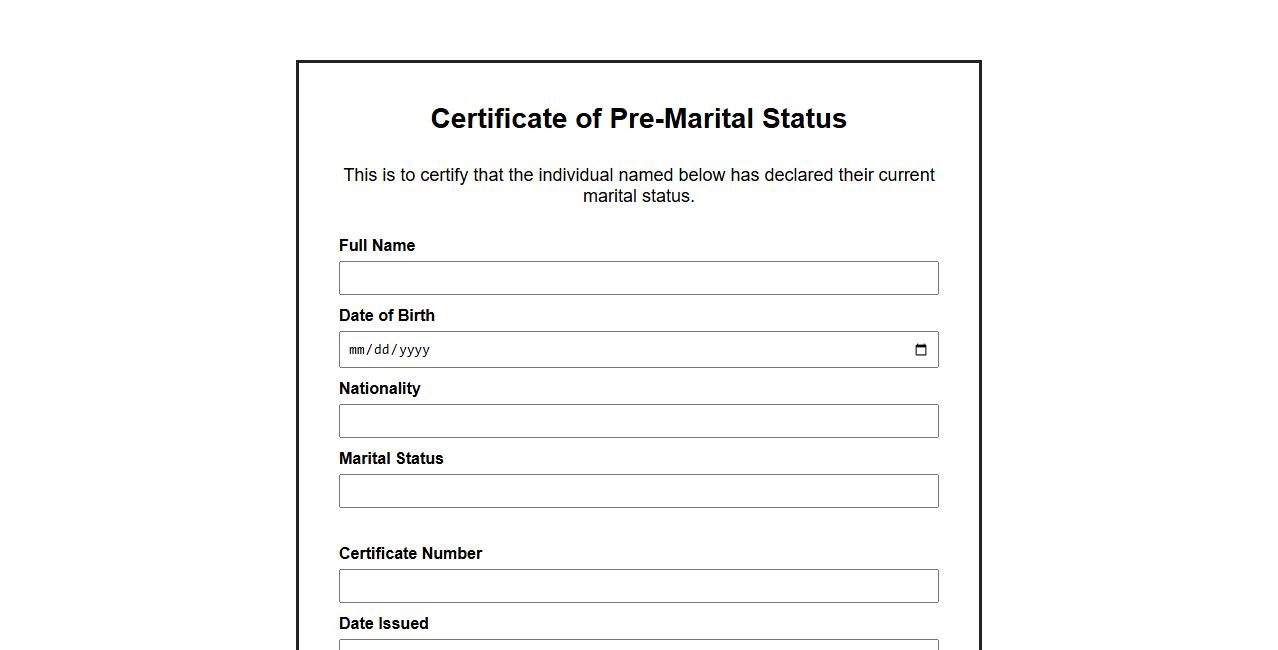This screenshot has width=1278, height=650.
Task: Click into the Certificate Number field
Action: coord(638,586)
